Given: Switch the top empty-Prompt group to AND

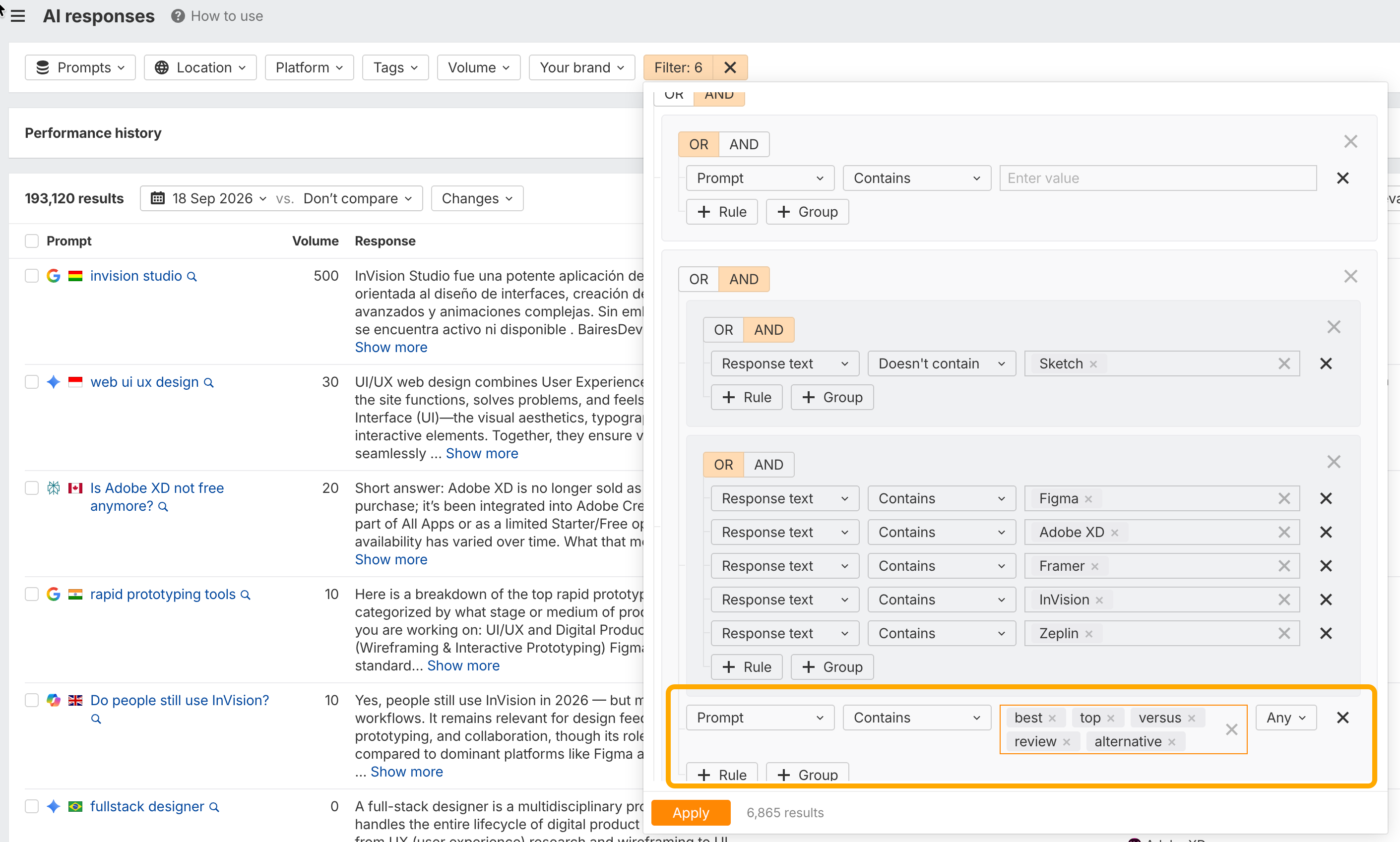Looking at the screenshot, I should click(x=744, y=144).
